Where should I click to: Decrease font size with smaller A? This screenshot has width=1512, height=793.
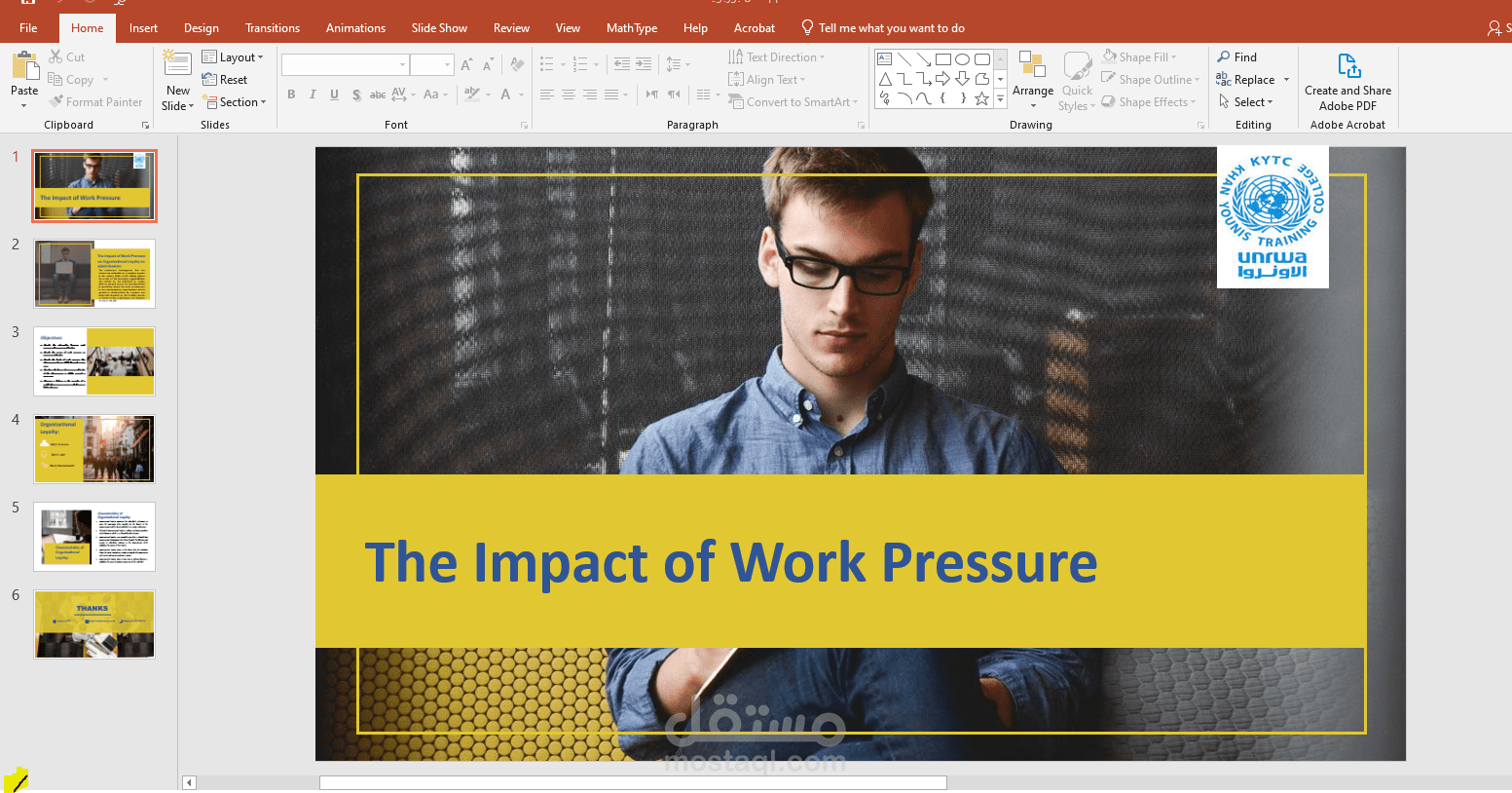click(487, 65)
